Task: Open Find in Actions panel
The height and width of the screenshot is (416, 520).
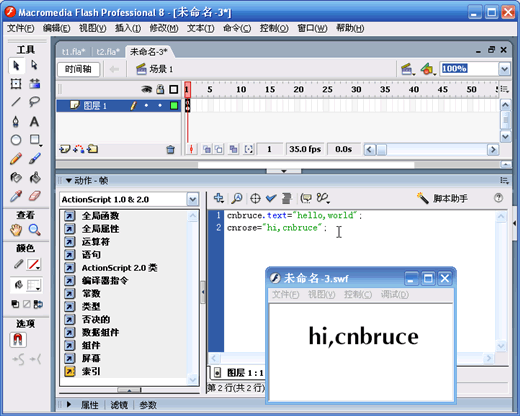Action: (237, 198)
